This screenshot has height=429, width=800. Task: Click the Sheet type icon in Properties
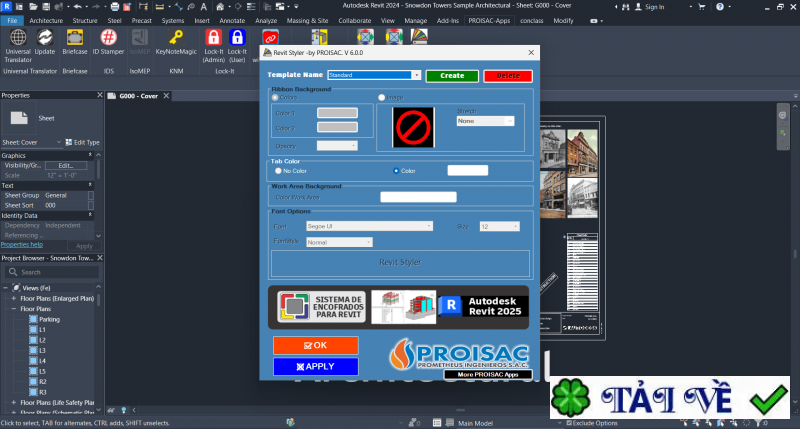click(19, 118)
